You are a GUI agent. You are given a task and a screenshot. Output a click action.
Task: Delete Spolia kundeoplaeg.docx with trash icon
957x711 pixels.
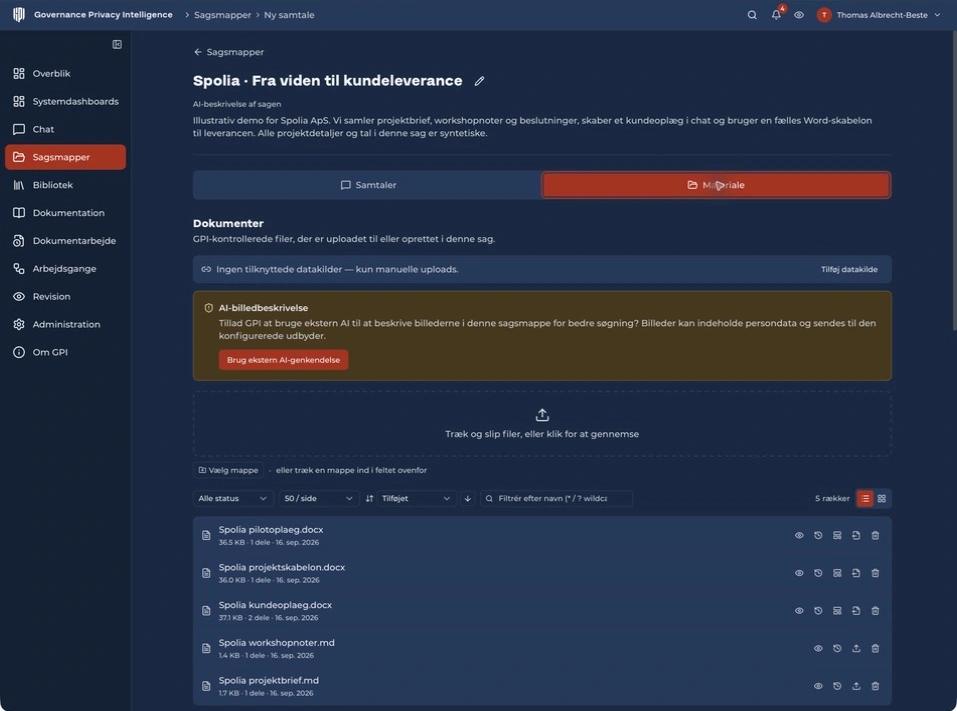pyautogui.click(x=875, y=611)
